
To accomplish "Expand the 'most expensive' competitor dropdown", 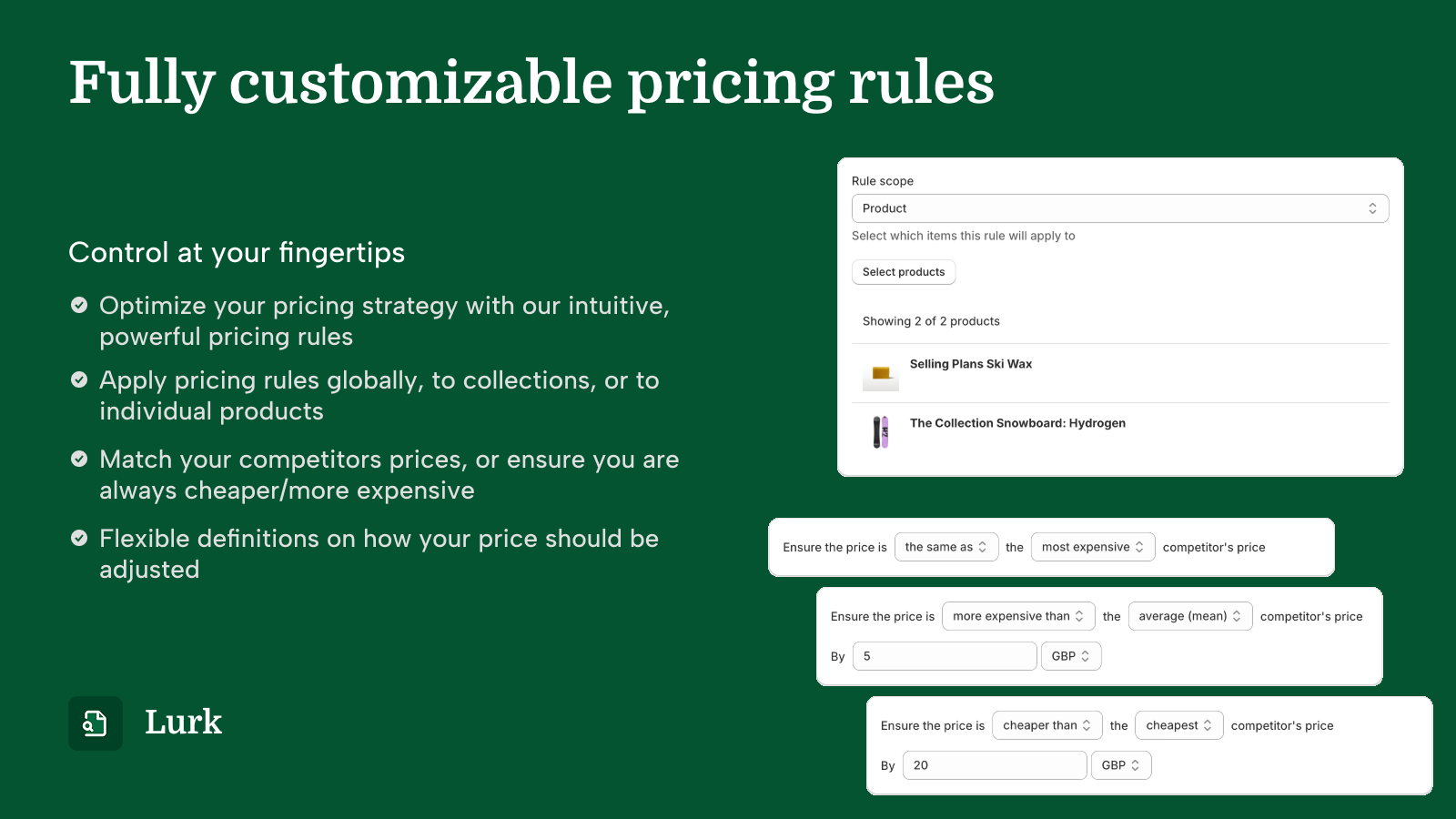I will click(1093, 547).
